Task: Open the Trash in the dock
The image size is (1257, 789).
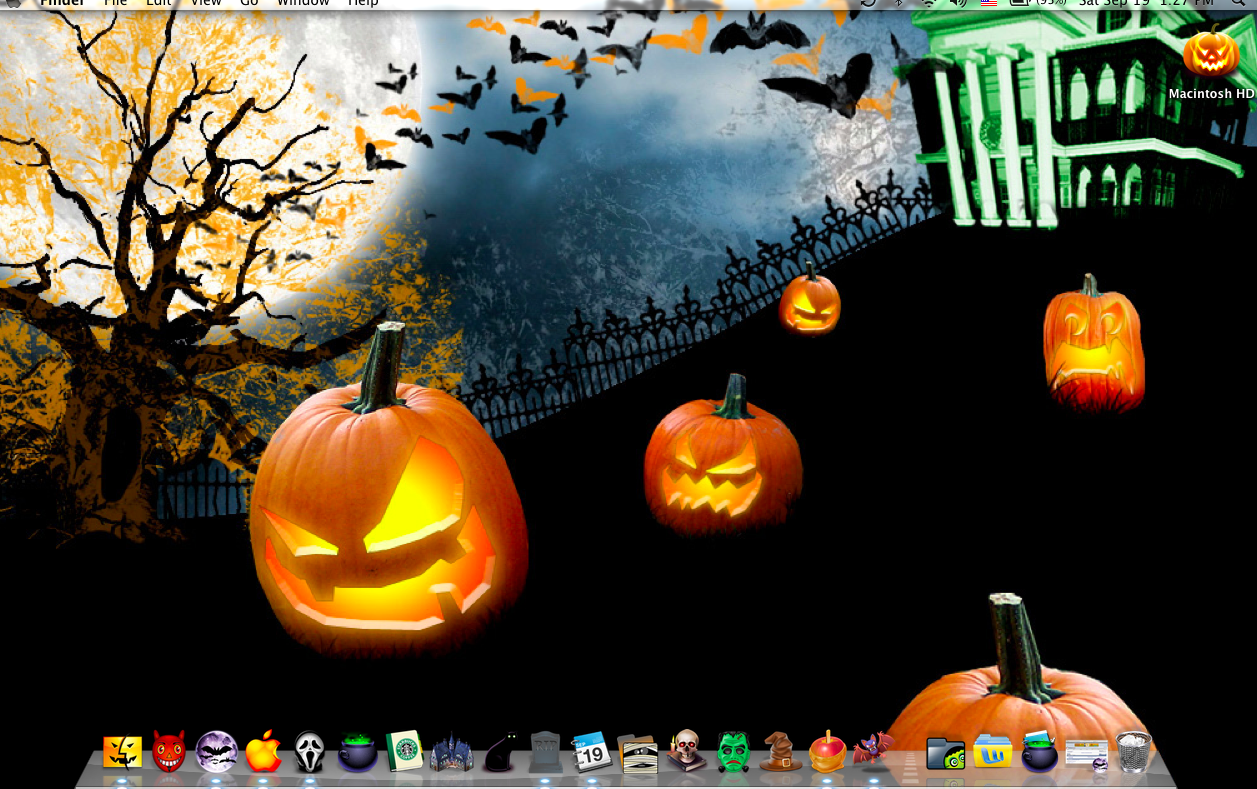Action: click(x=1134, y=752)
